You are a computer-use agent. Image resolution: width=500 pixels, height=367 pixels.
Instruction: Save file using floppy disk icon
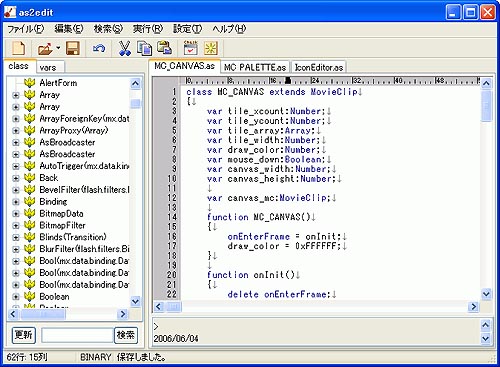point(73,49)
